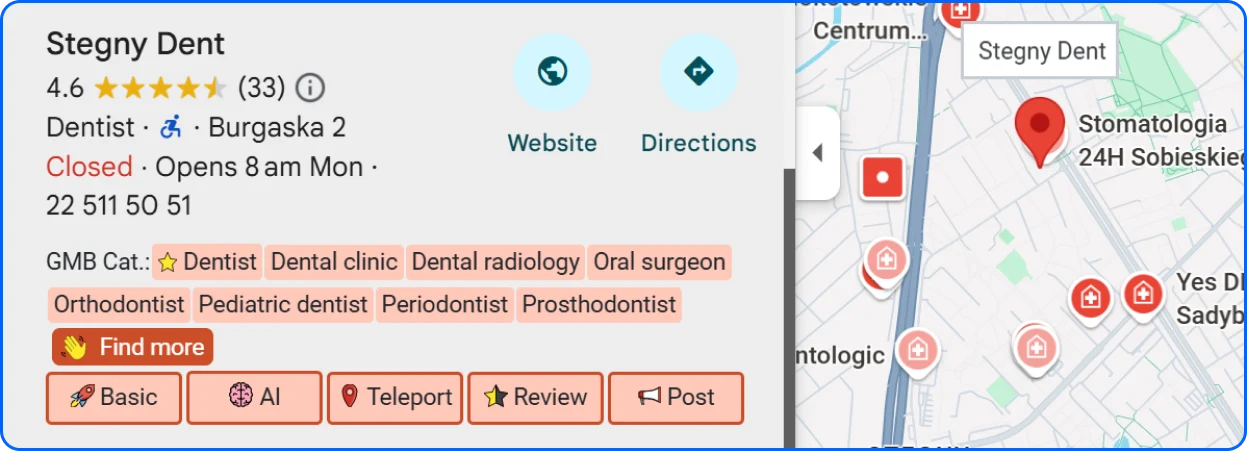Click the AI brain button

click(254, 397)
